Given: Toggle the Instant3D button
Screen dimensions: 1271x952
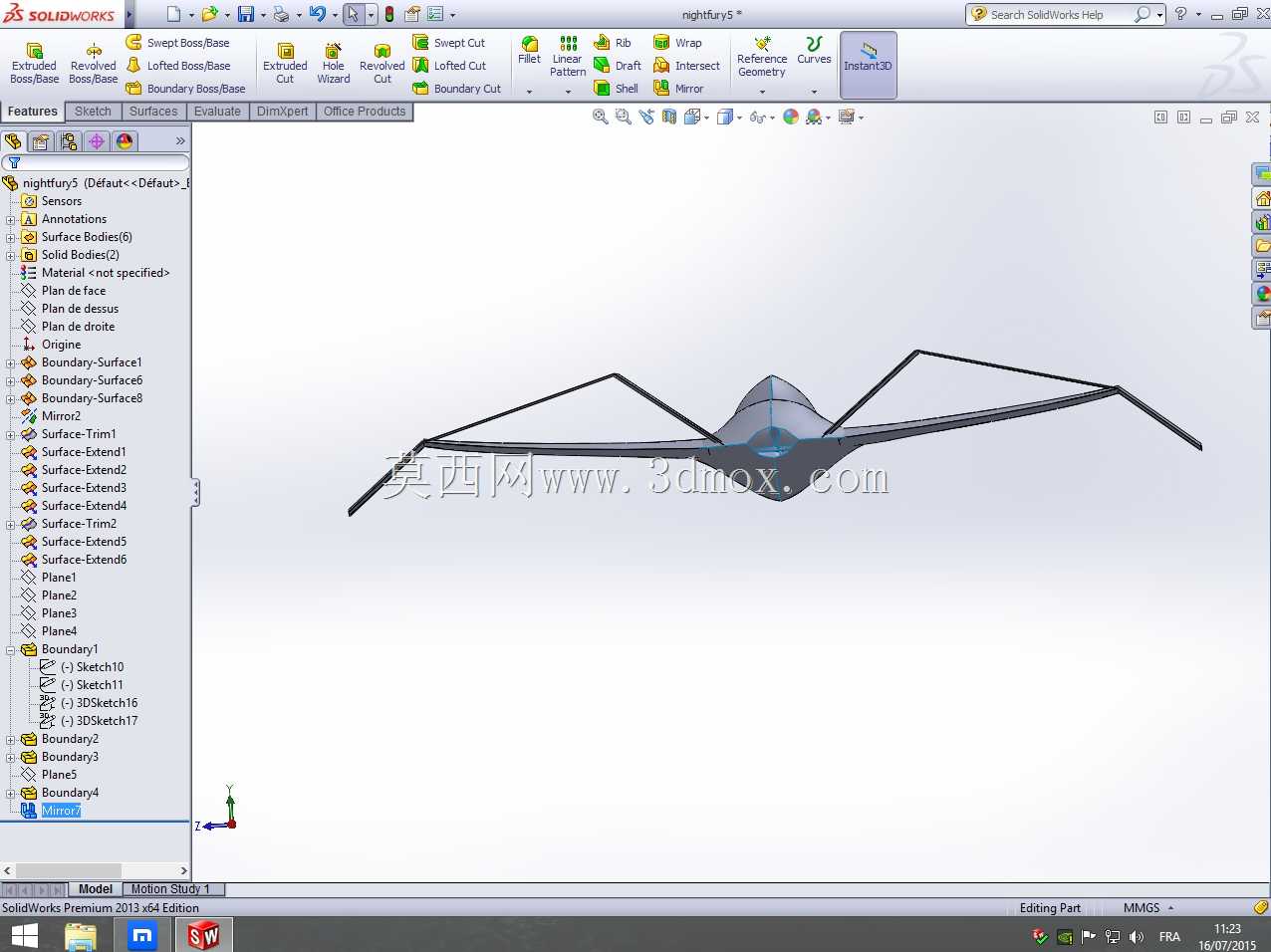Looking at the screenshot, I should tap(869, 65).
